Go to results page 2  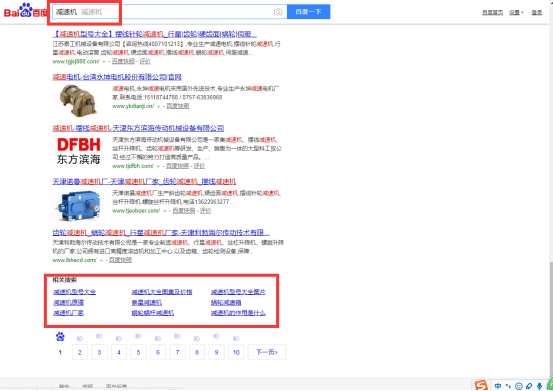coord(80,352)
